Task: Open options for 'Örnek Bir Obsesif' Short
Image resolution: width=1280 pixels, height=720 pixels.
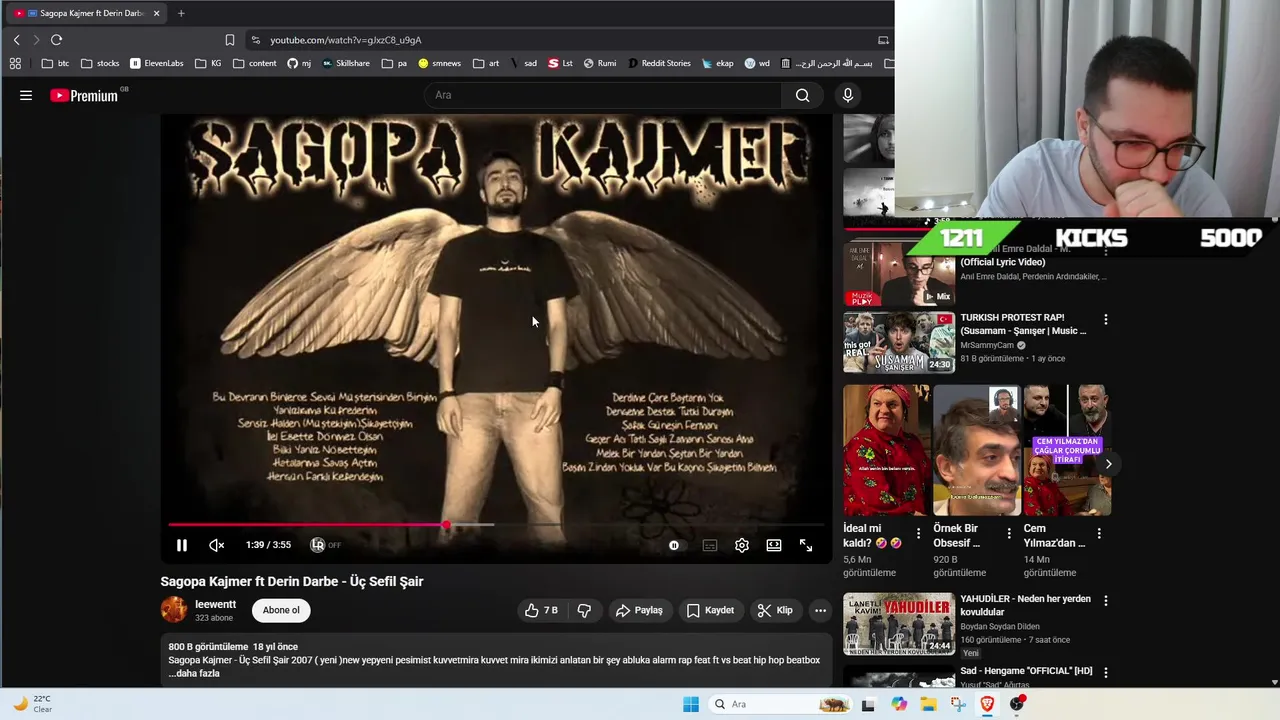Action: click(x=1009, y=533)
